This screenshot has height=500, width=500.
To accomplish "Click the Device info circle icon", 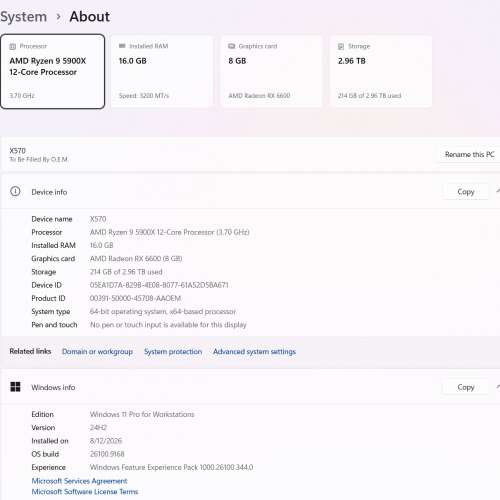I will [15, 191].
